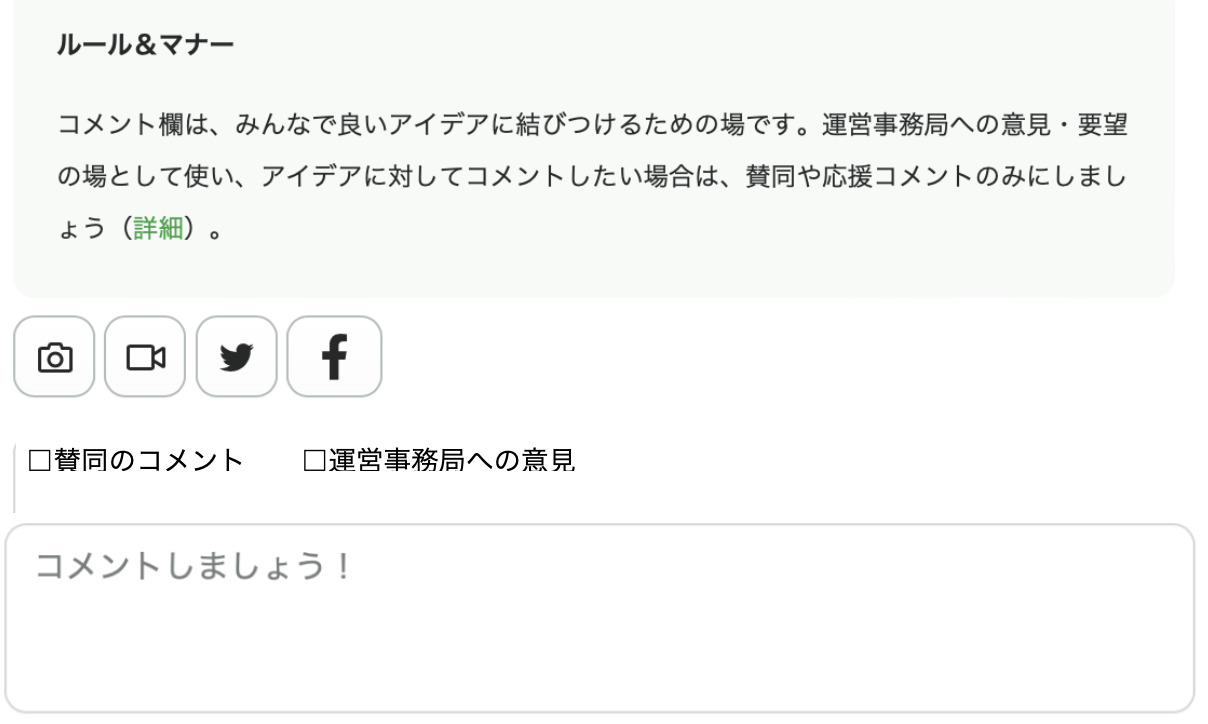Click the Facebook "f" icon button
The width and height of the screenshot is (1208, 724).
click(334, 357)
